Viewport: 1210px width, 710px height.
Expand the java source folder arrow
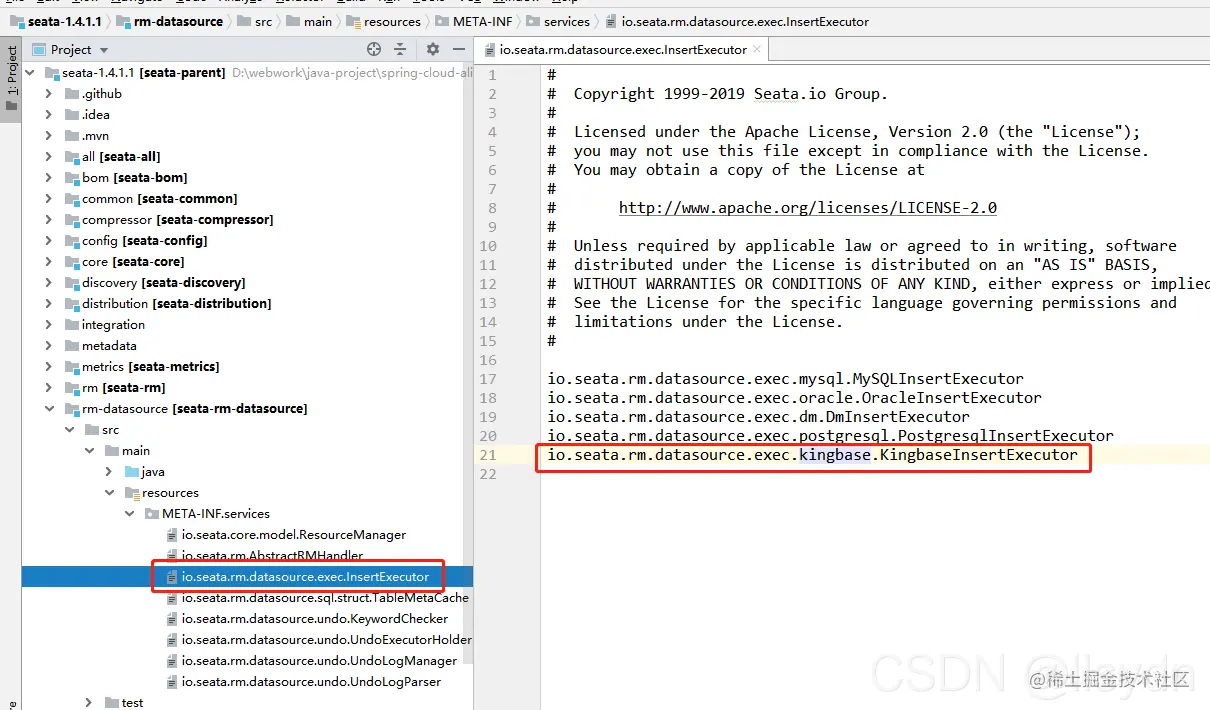tap(109, 472)
